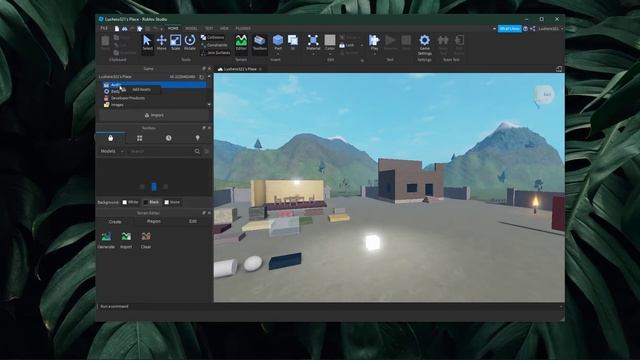Screen dimensions: 640x360
Task: Choose the Scale tool
Action: [176, 42]
